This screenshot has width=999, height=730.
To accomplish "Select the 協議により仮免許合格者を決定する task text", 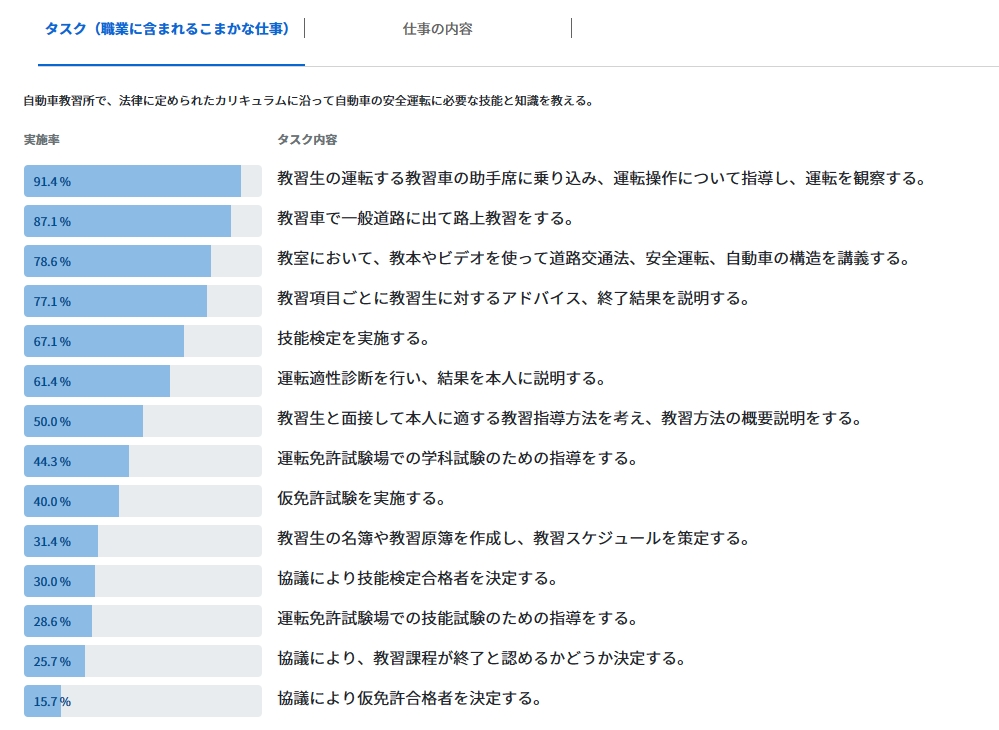I will pyautogui.click(x=409, y=699).
